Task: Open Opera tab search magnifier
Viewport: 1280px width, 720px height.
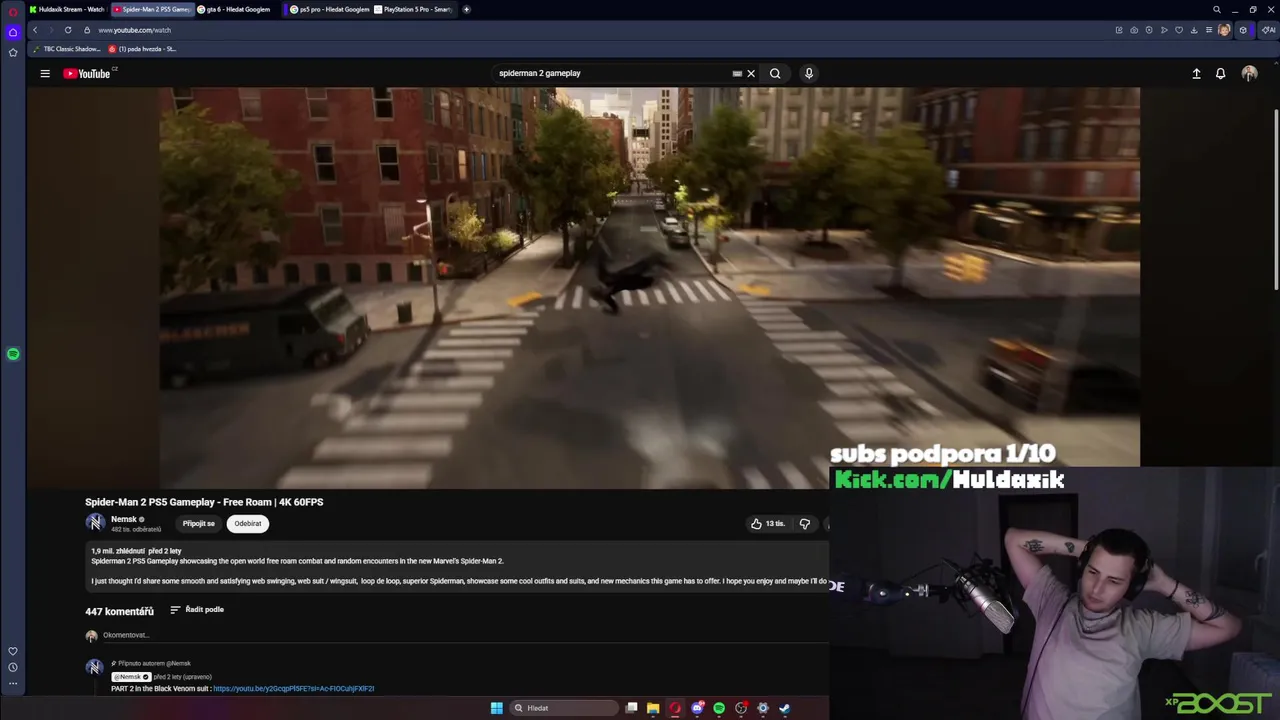Action: tap(1217, 9)
